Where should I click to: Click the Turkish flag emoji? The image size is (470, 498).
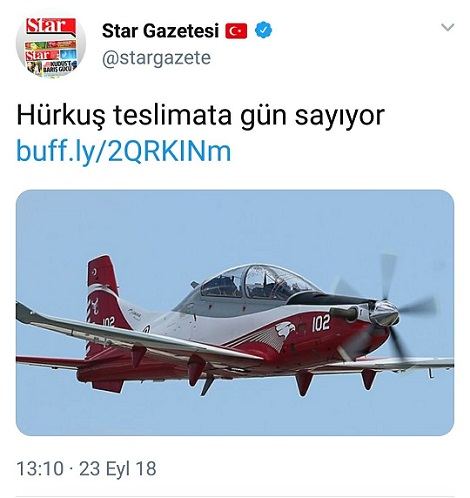236,31
